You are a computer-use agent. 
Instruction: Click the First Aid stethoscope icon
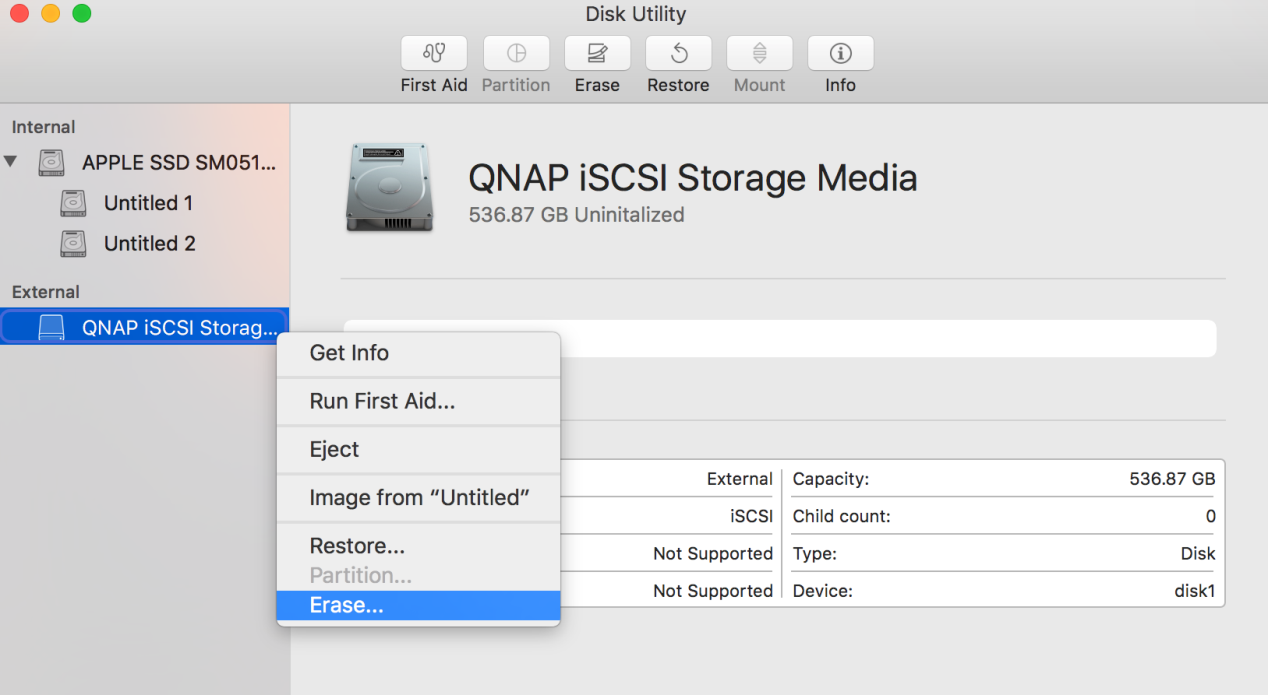[434, 53]
